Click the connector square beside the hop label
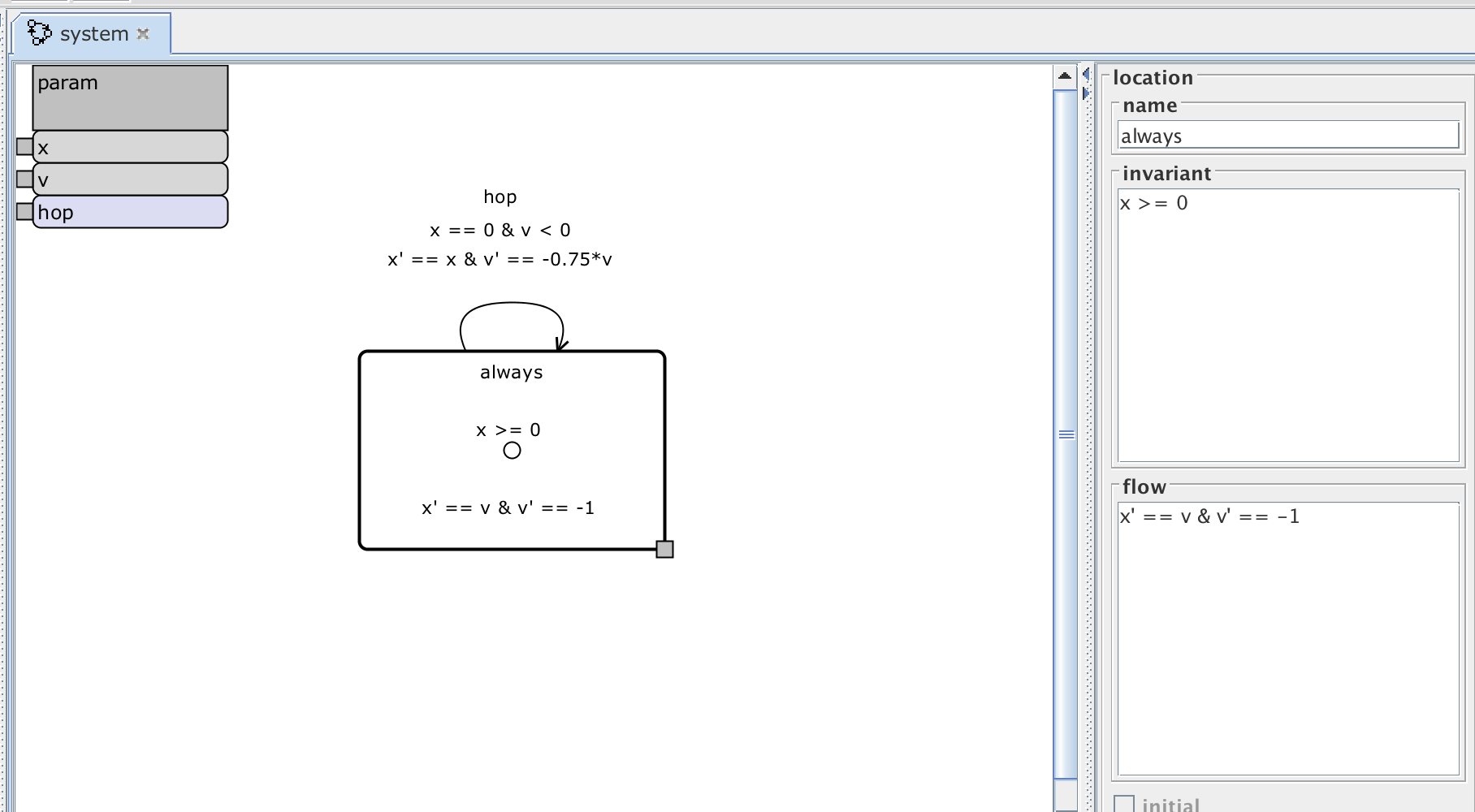Image resolution: width=1475 pixels, height=812 pixels. pyautogui.click(x=24, y=211)
